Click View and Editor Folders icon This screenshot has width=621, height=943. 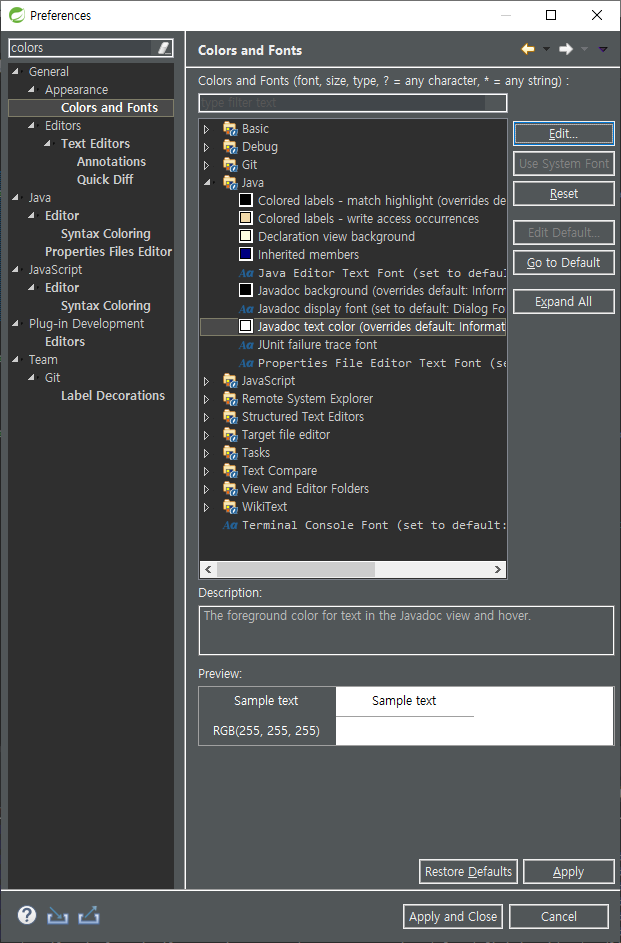point(230,489)
